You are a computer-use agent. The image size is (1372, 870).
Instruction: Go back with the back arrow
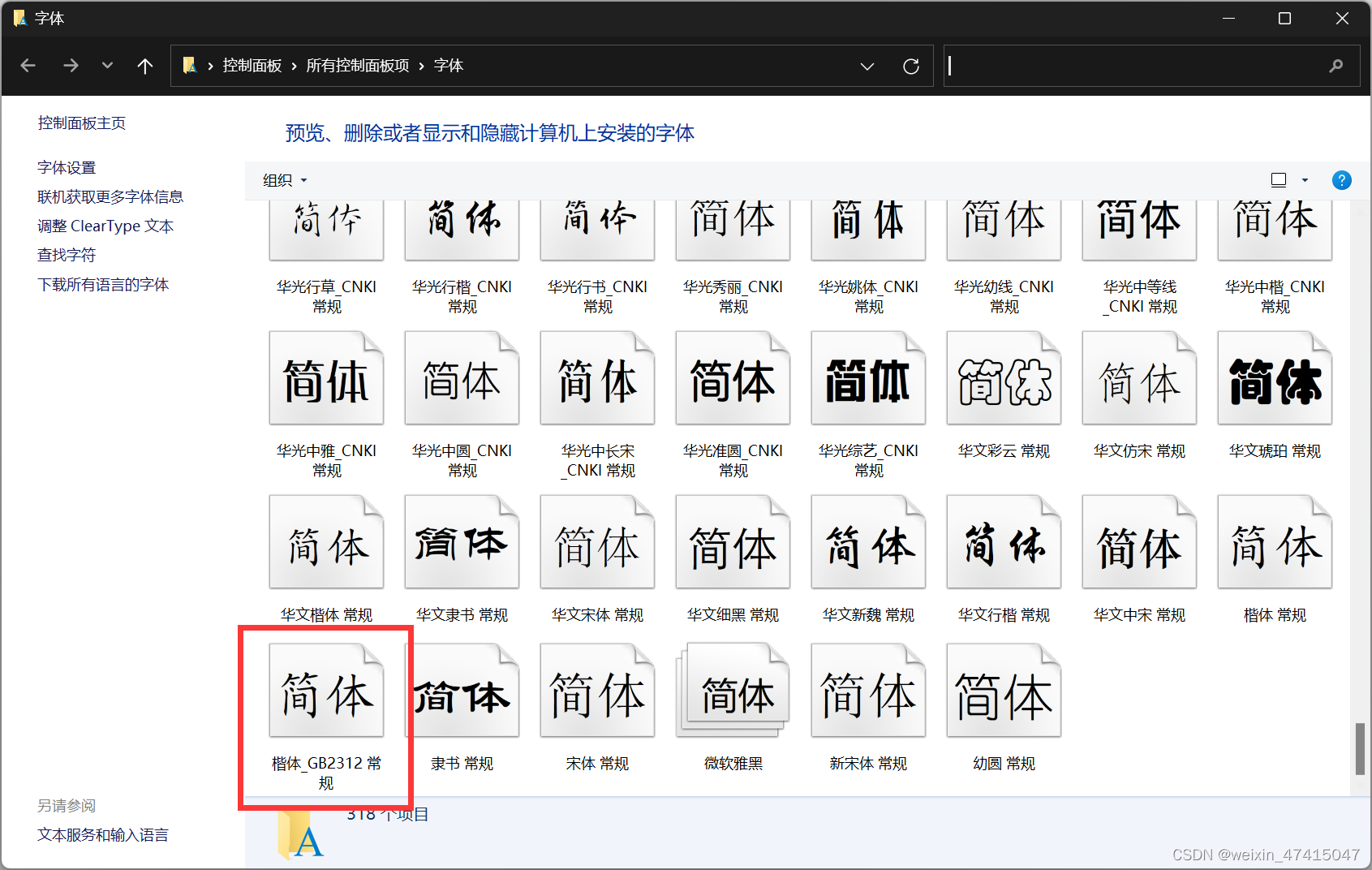[28, 66]
